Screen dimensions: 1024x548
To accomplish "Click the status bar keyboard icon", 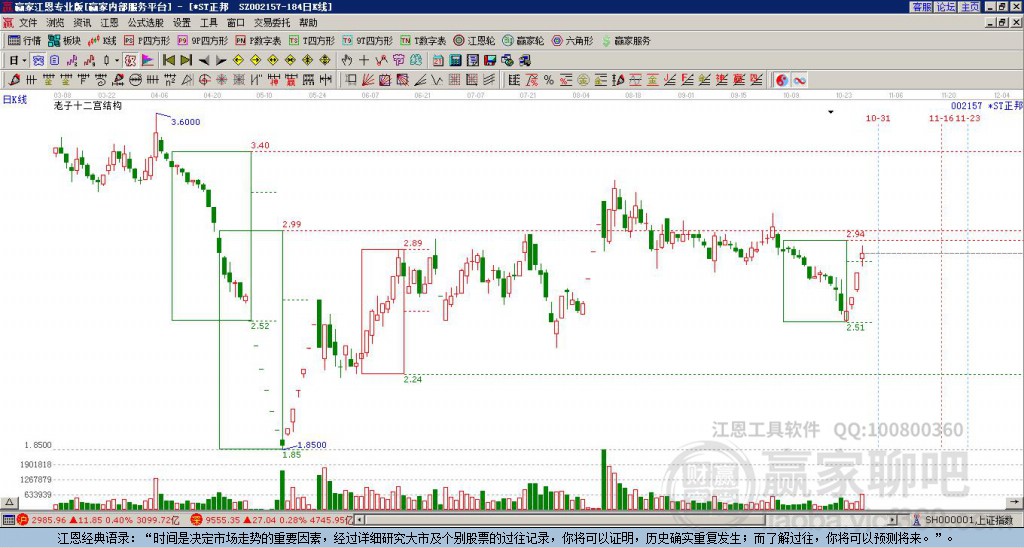I will coord(9,521).
